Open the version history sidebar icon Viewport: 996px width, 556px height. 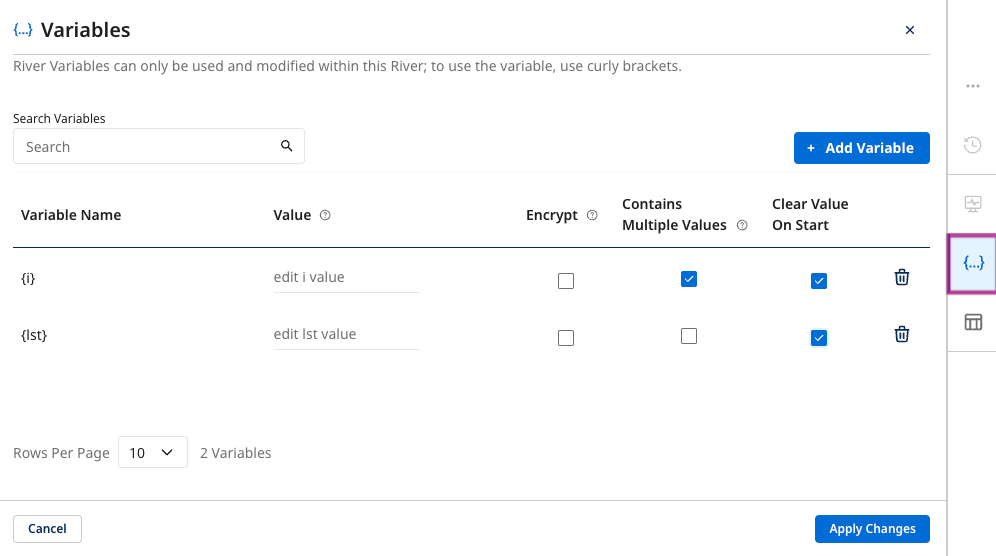pos(972,145)
